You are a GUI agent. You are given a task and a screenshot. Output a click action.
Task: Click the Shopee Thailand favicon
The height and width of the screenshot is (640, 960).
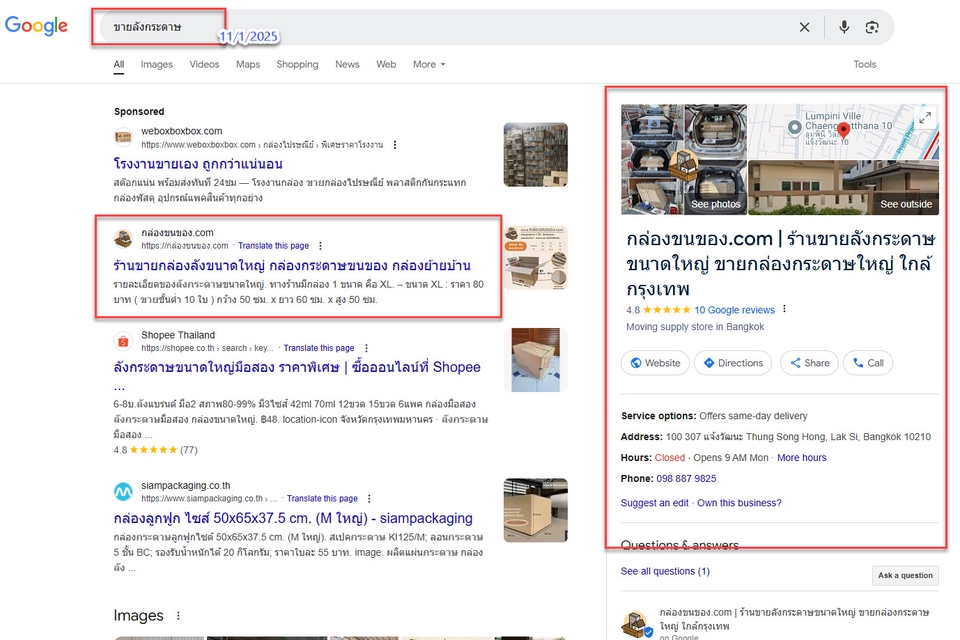[x=124, y=341]
